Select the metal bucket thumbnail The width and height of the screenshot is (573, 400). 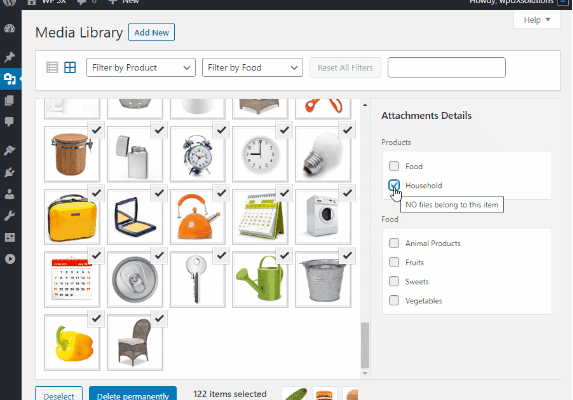[323, 279]
